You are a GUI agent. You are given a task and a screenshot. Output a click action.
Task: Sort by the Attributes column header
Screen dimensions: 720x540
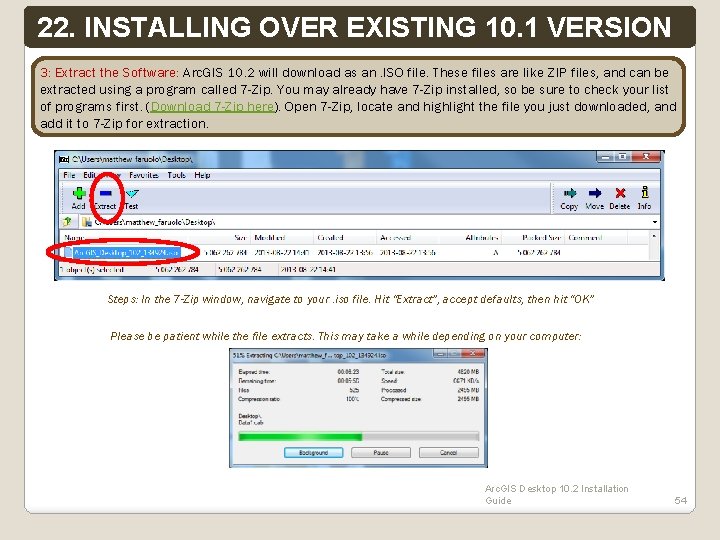pyautogui.click(x=482, y=237)
